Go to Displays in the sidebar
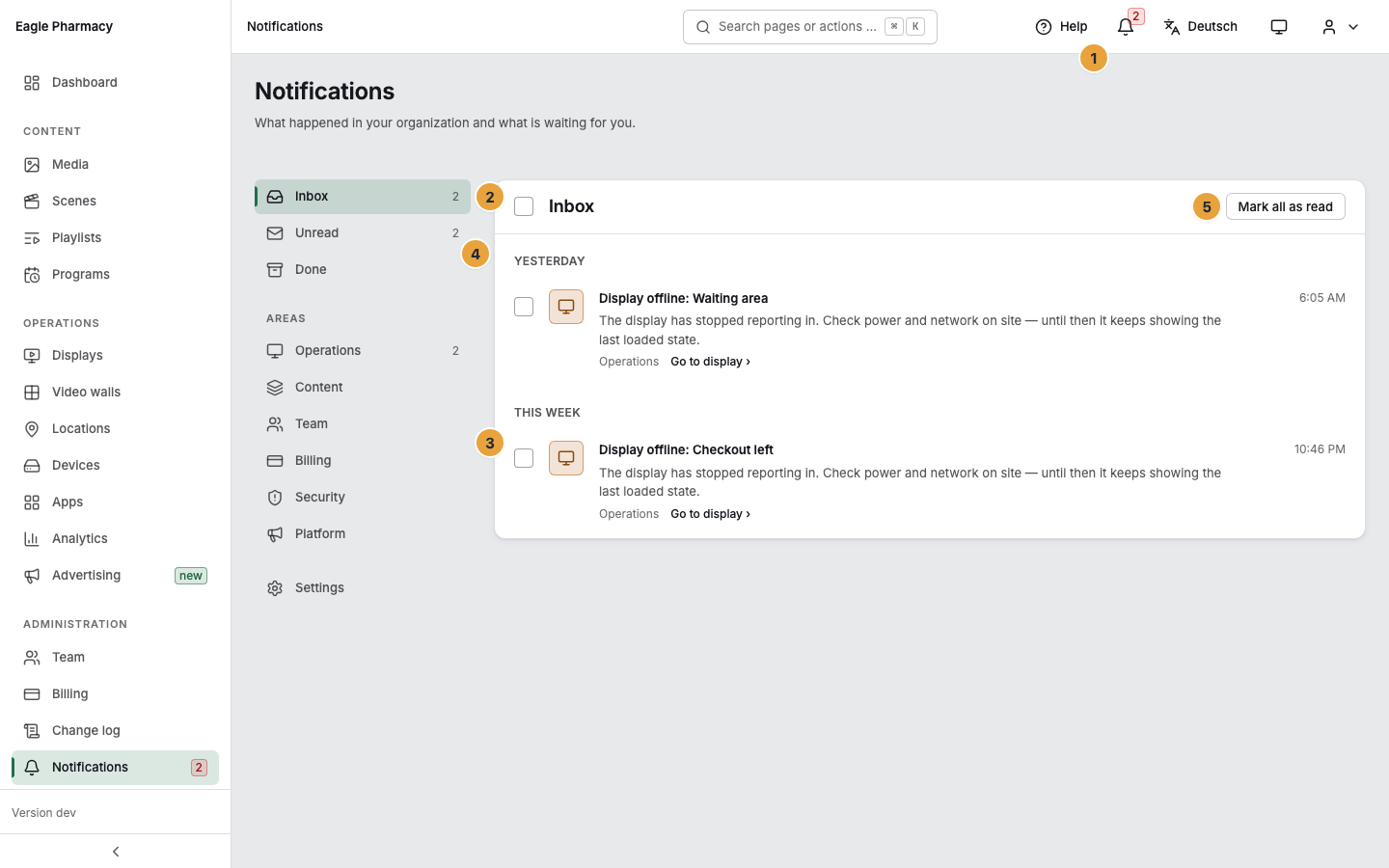Screen dimensions: 1389x868 (x=115, y=356)
